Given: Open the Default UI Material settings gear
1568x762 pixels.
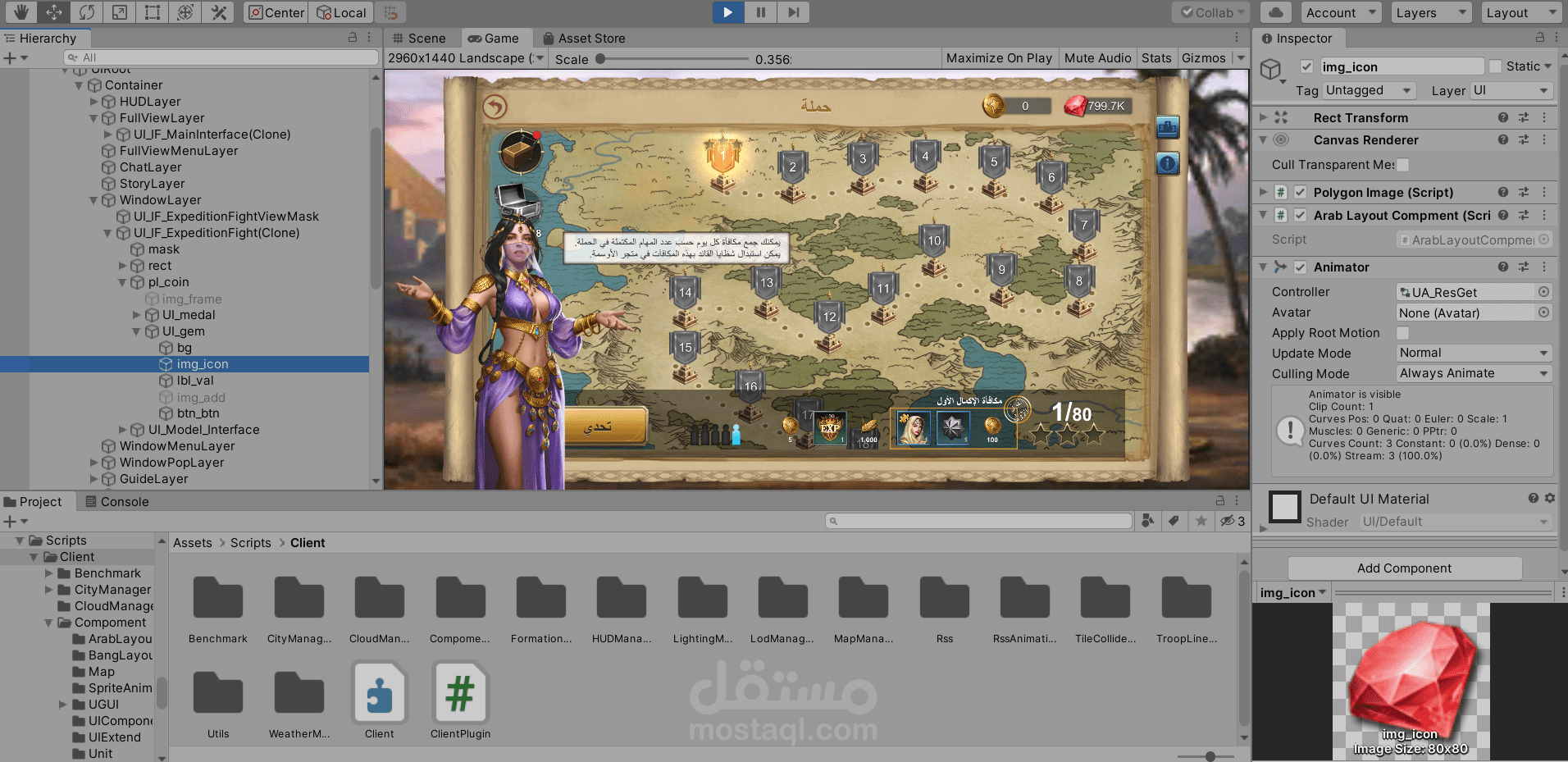Looking at the screenshot, I should tap(1549, 499).
